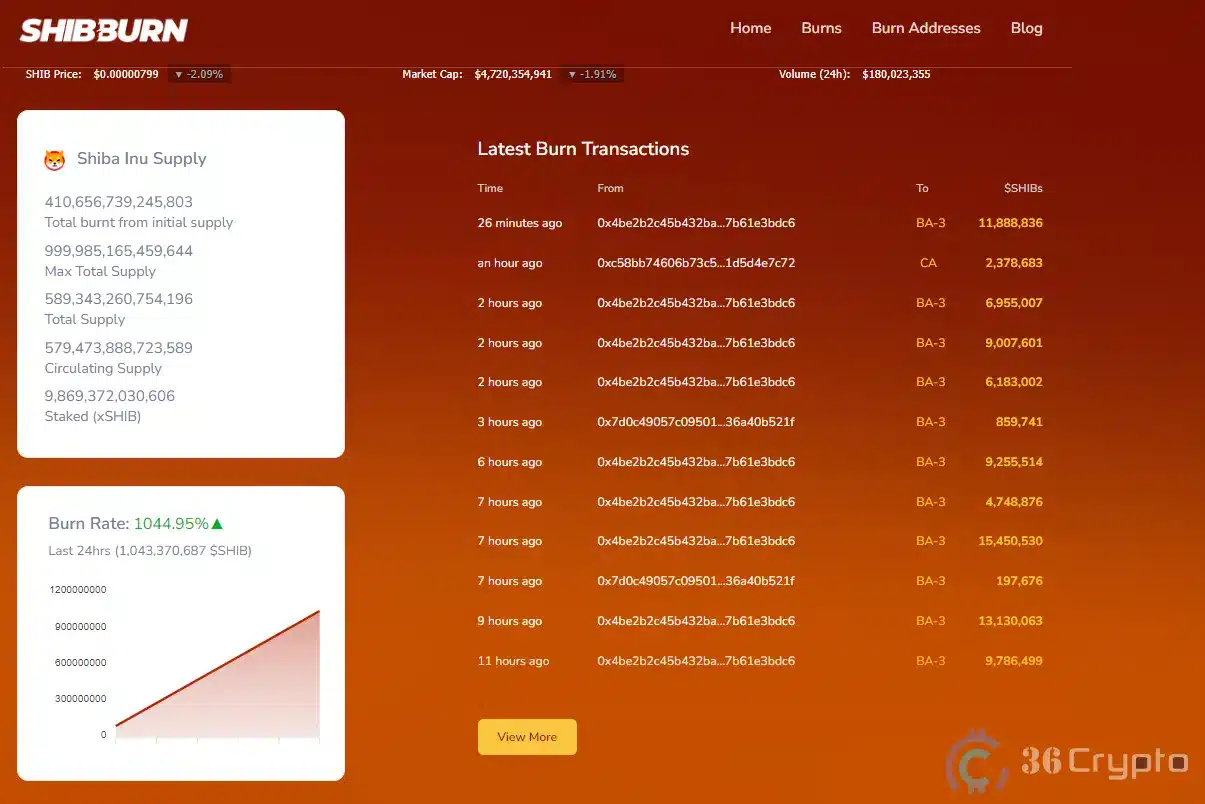Viewport: 1205px width, 804px height.
Task: Click the Last 24hrs burn total text
Action: tap(150, 551)
